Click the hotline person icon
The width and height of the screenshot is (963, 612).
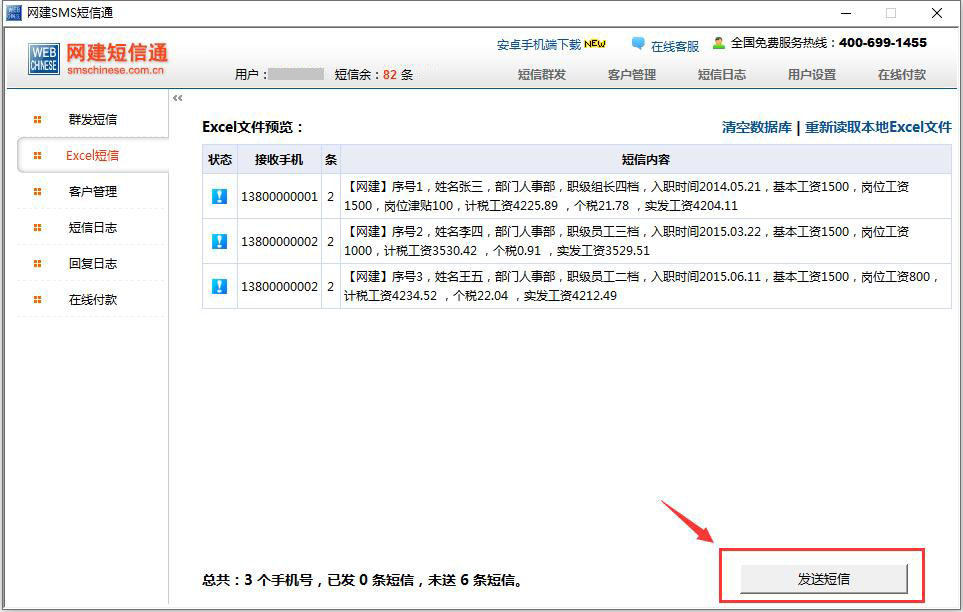coord(719,43)
